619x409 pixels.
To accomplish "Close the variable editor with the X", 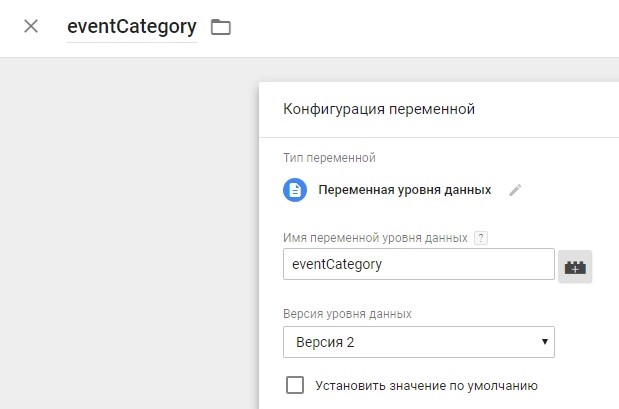I will [31, 27].
